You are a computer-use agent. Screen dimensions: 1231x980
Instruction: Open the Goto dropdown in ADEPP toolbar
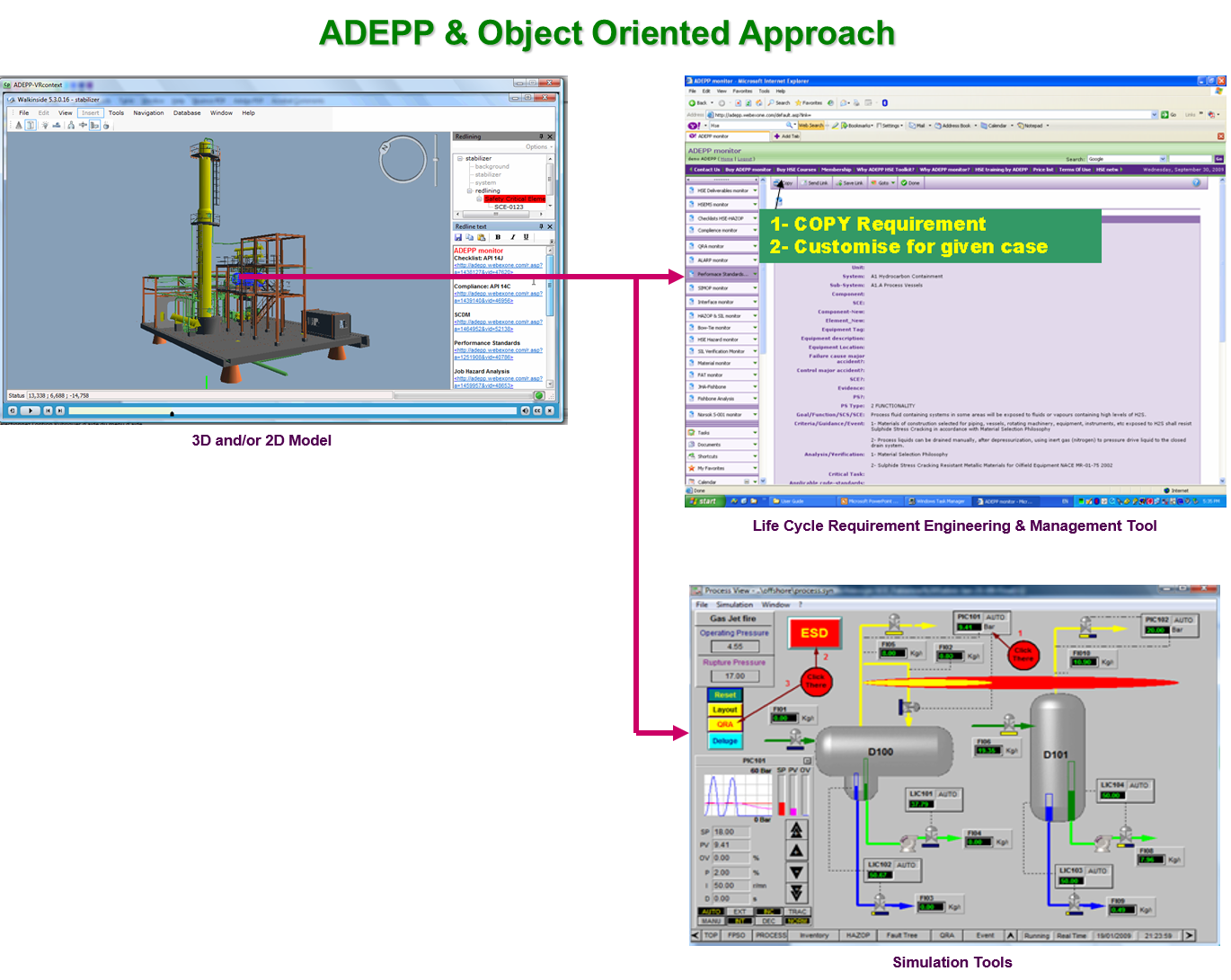[882, 182]
